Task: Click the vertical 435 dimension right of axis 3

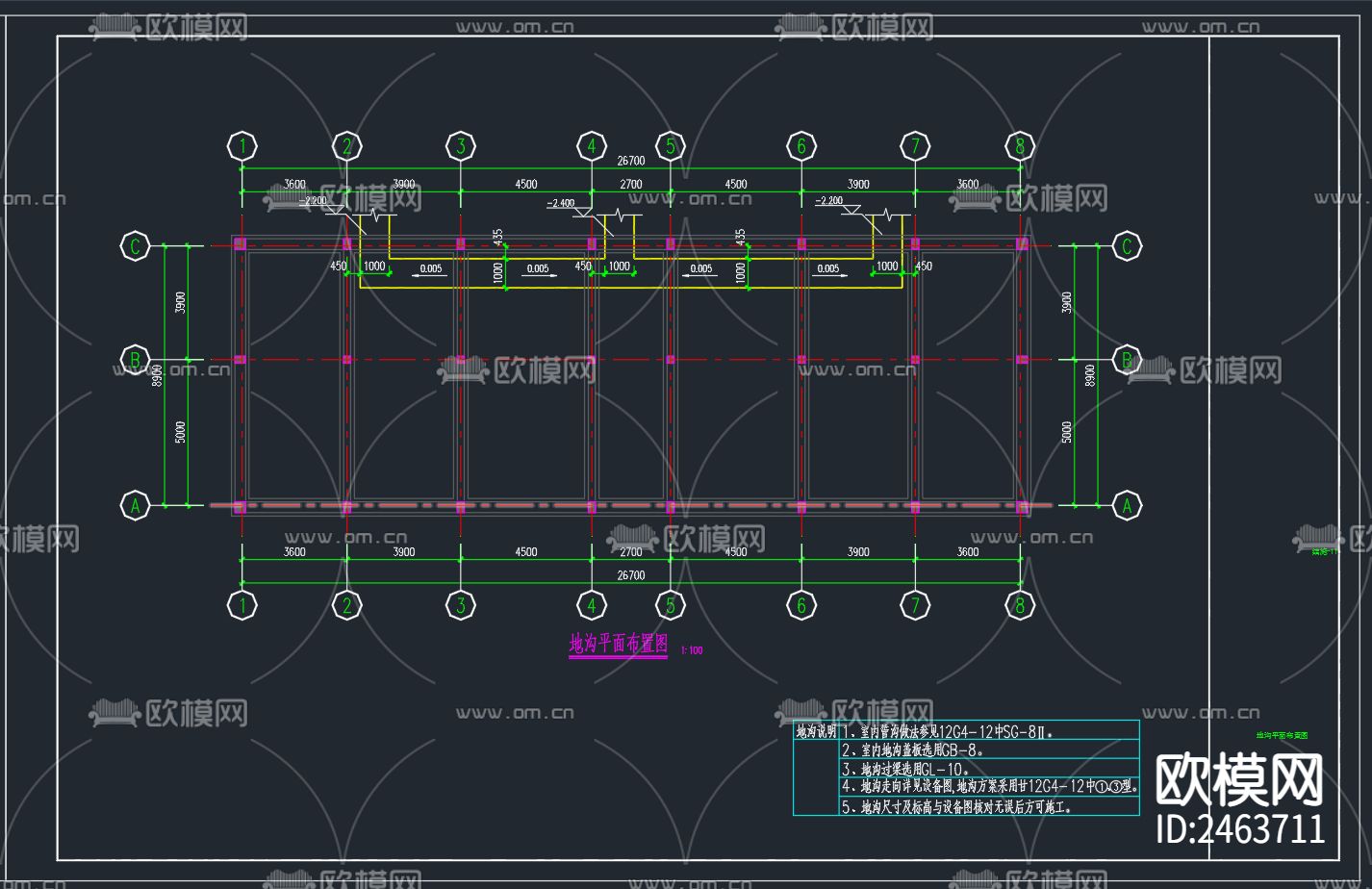Action: point(497,237)
